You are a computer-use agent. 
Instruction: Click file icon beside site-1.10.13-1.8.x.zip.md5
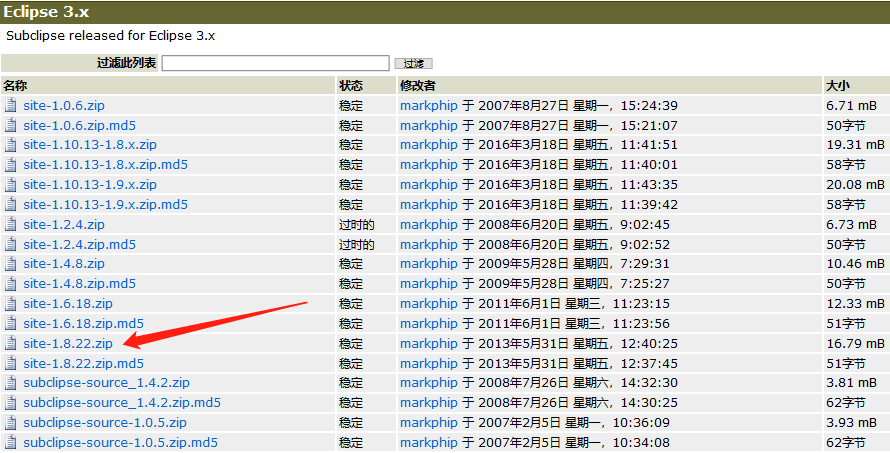[x=11, y=165]
